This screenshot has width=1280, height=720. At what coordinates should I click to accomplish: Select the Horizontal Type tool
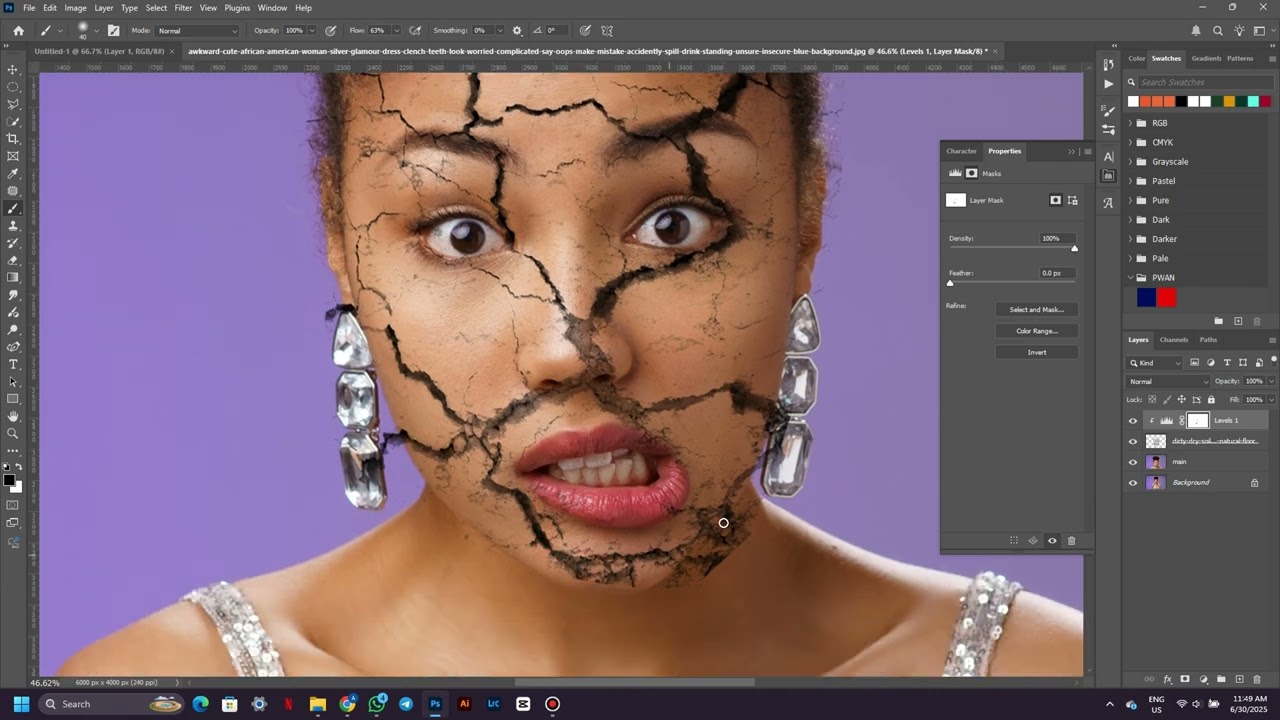pyautogui.click(x=13, y=364)
